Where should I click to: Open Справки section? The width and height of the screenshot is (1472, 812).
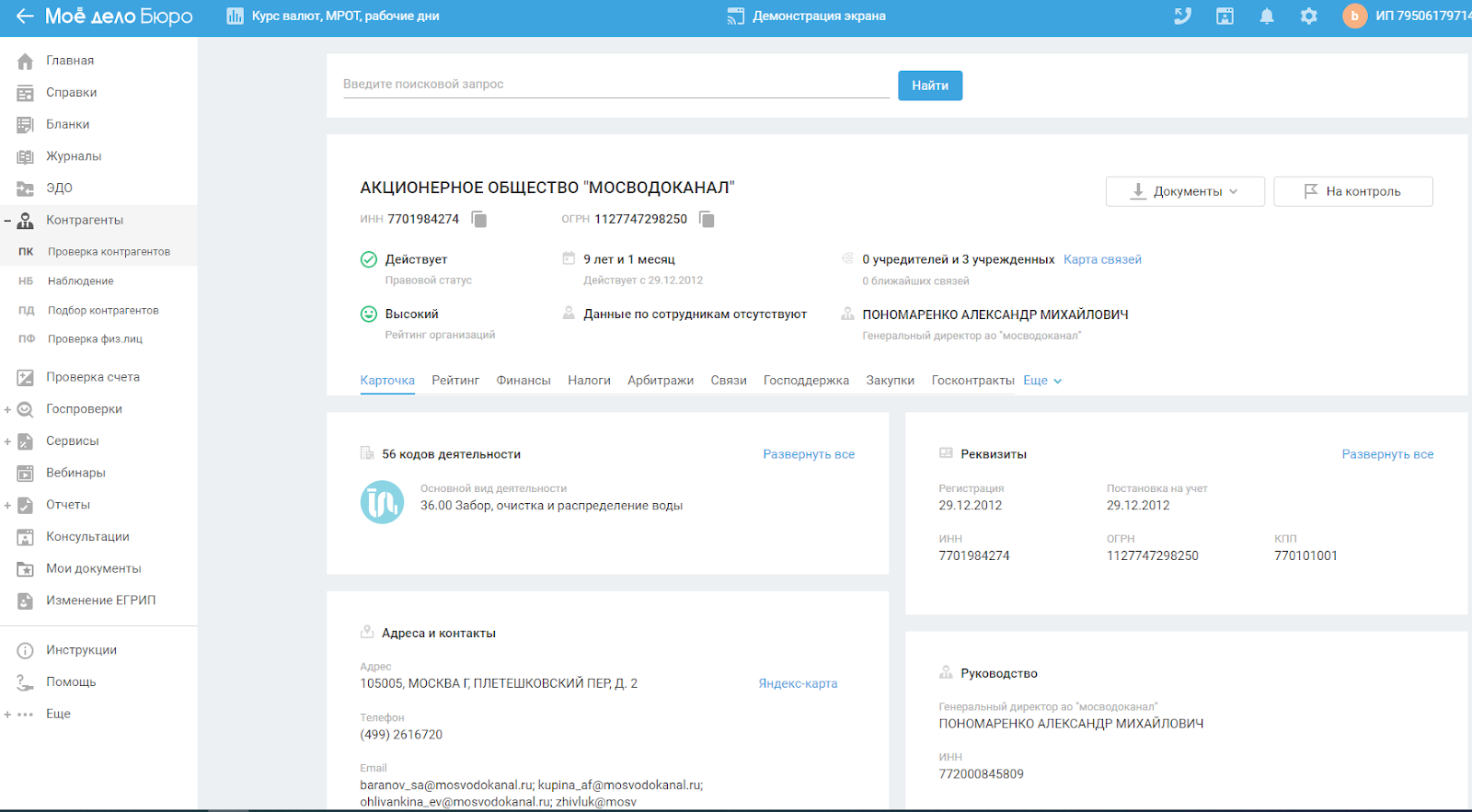(72, 93)
